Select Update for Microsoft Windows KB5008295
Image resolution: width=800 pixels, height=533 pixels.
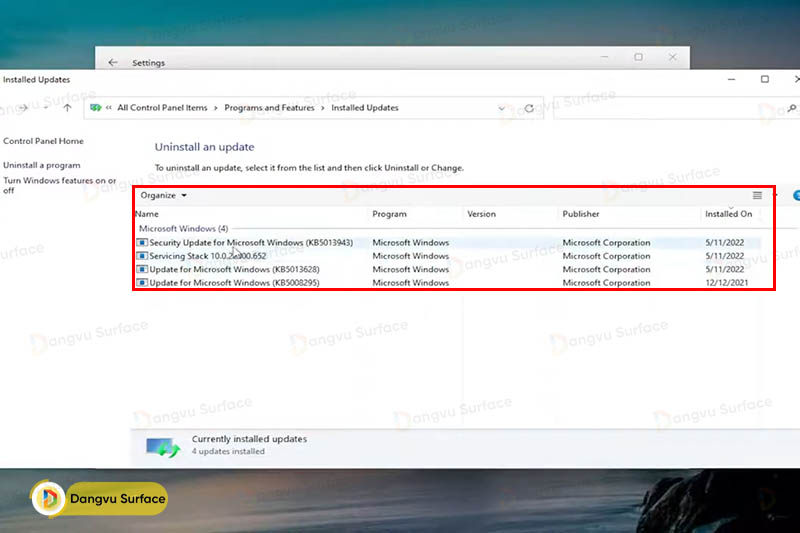pos(448,282)
